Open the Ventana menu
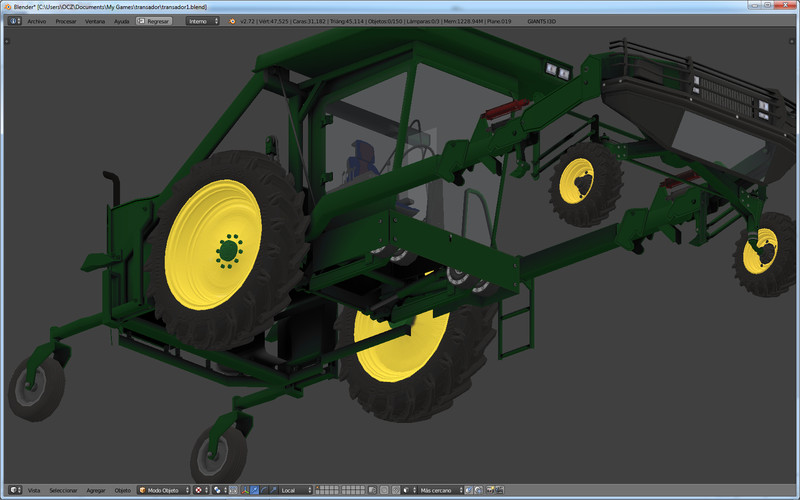800x500 pixels. click(95, 20)
